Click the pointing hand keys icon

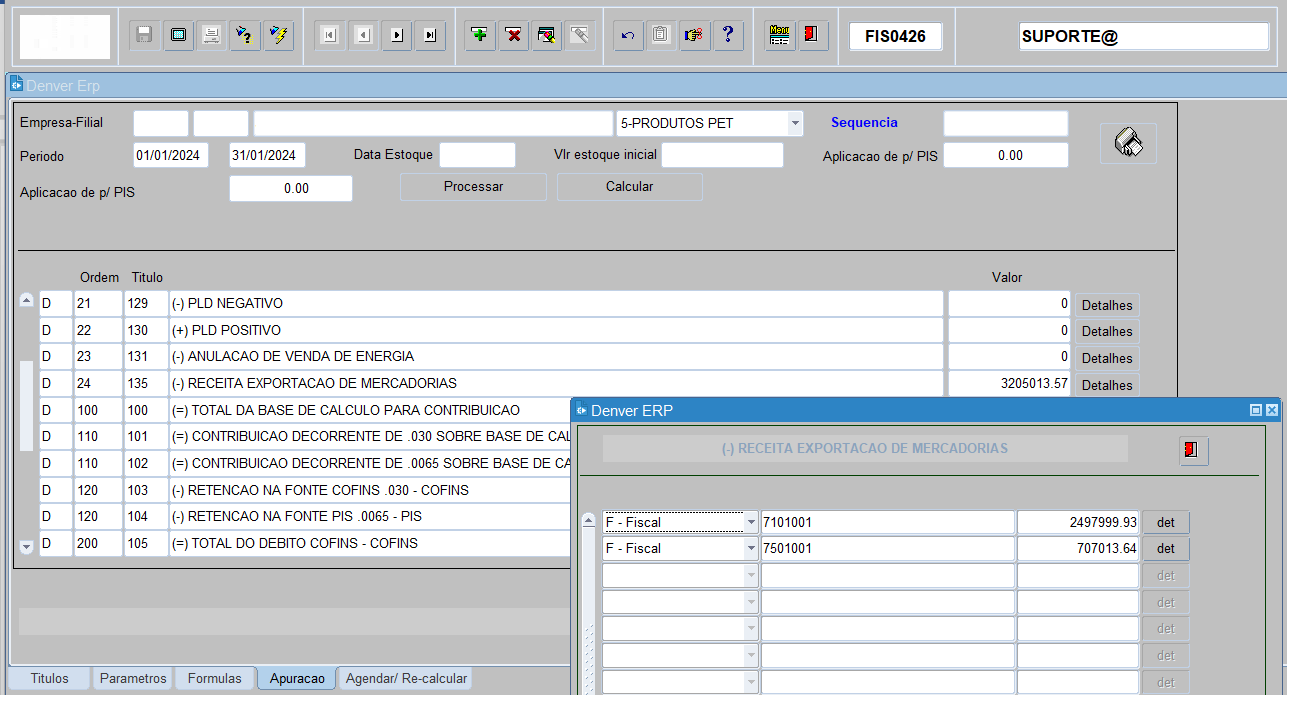coord(693,35)
